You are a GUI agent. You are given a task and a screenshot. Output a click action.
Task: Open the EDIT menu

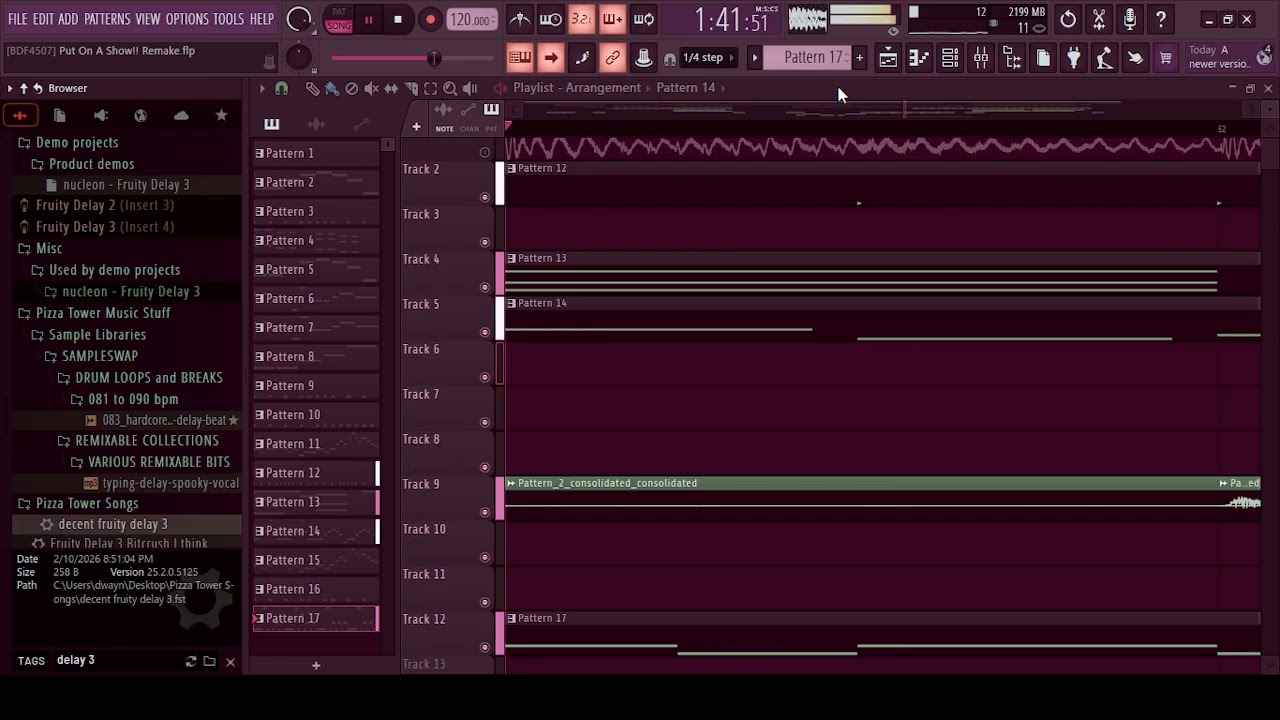[x=43, y=19]
